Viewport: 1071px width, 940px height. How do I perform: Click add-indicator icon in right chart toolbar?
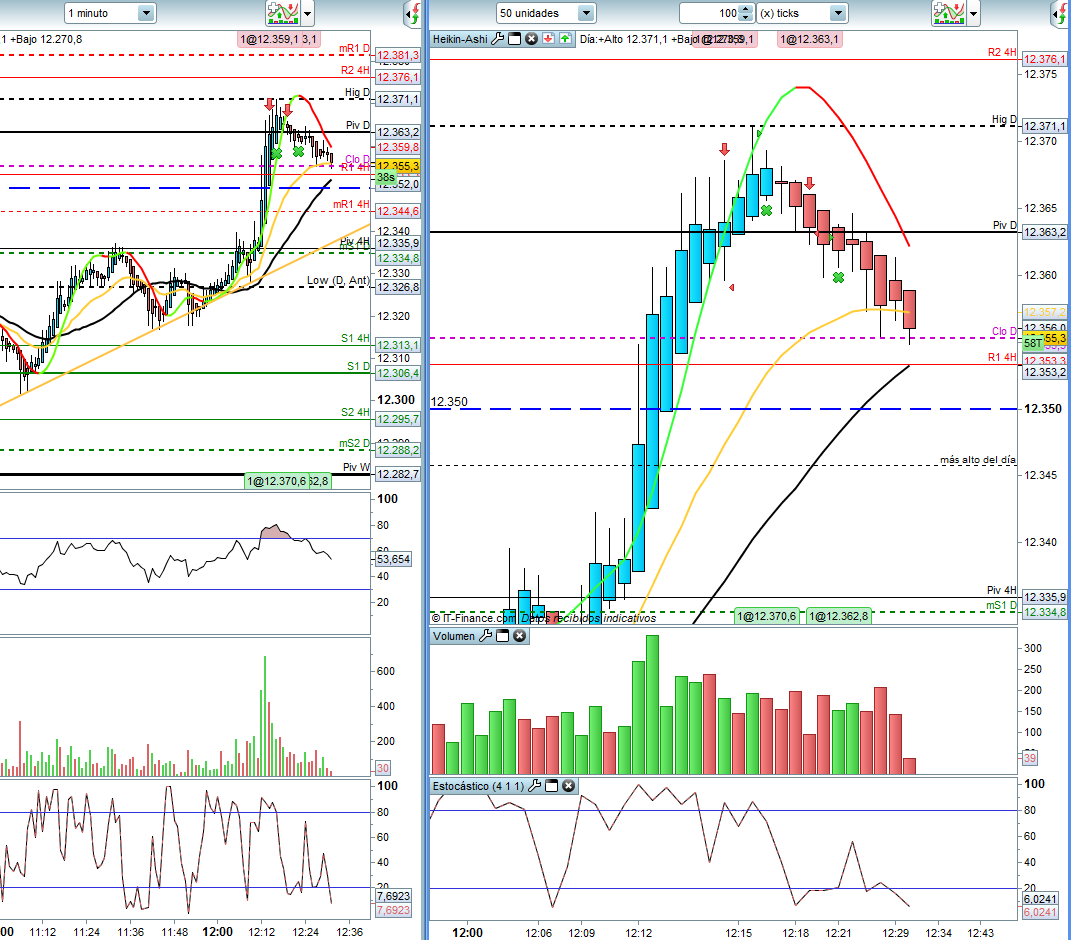pos(949,13)
